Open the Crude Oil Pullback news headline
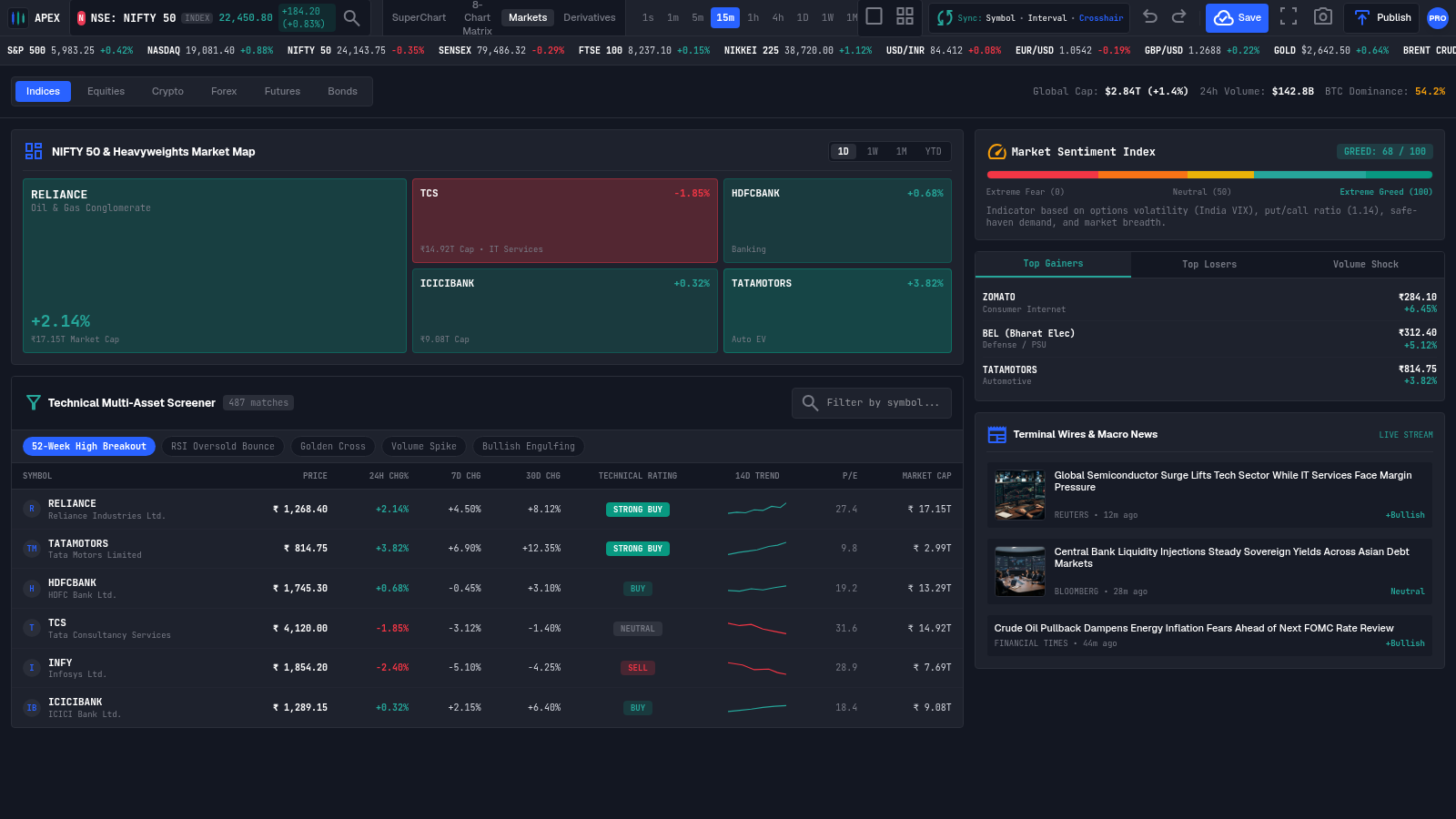1456x819 pixels. [x=1194, y=629]
